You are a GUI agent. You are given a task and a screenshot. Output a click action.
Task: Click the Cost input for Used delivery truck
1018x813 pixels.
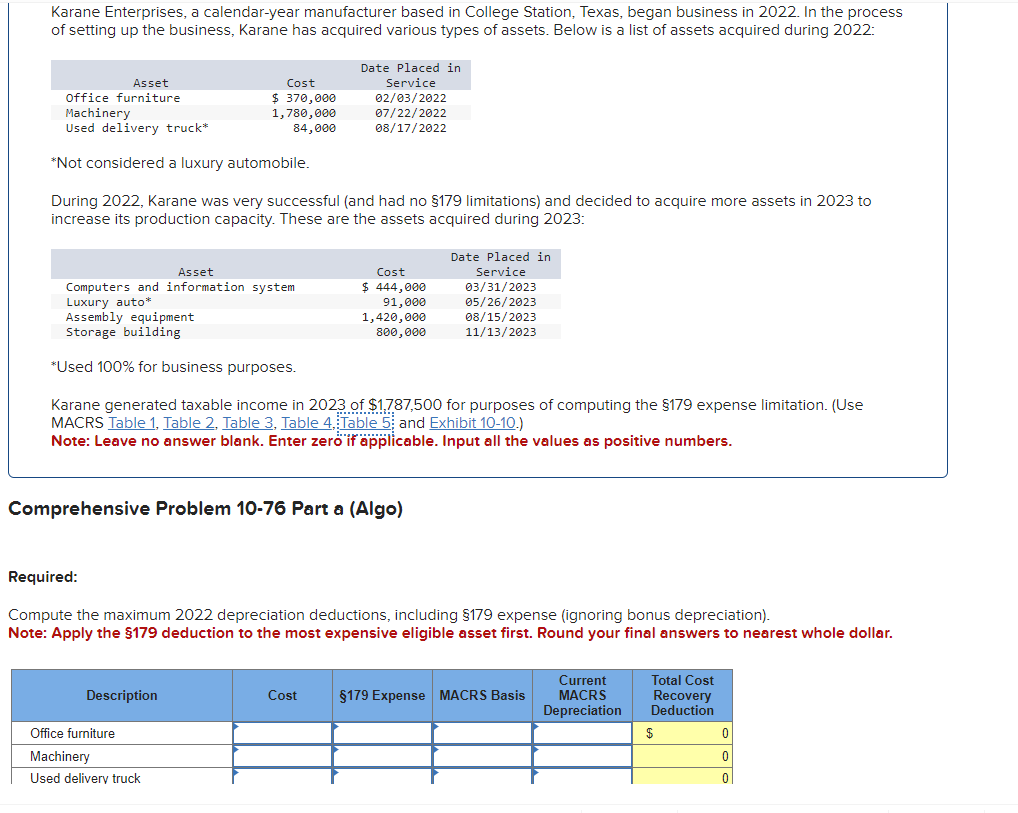[x=282, y=777]
